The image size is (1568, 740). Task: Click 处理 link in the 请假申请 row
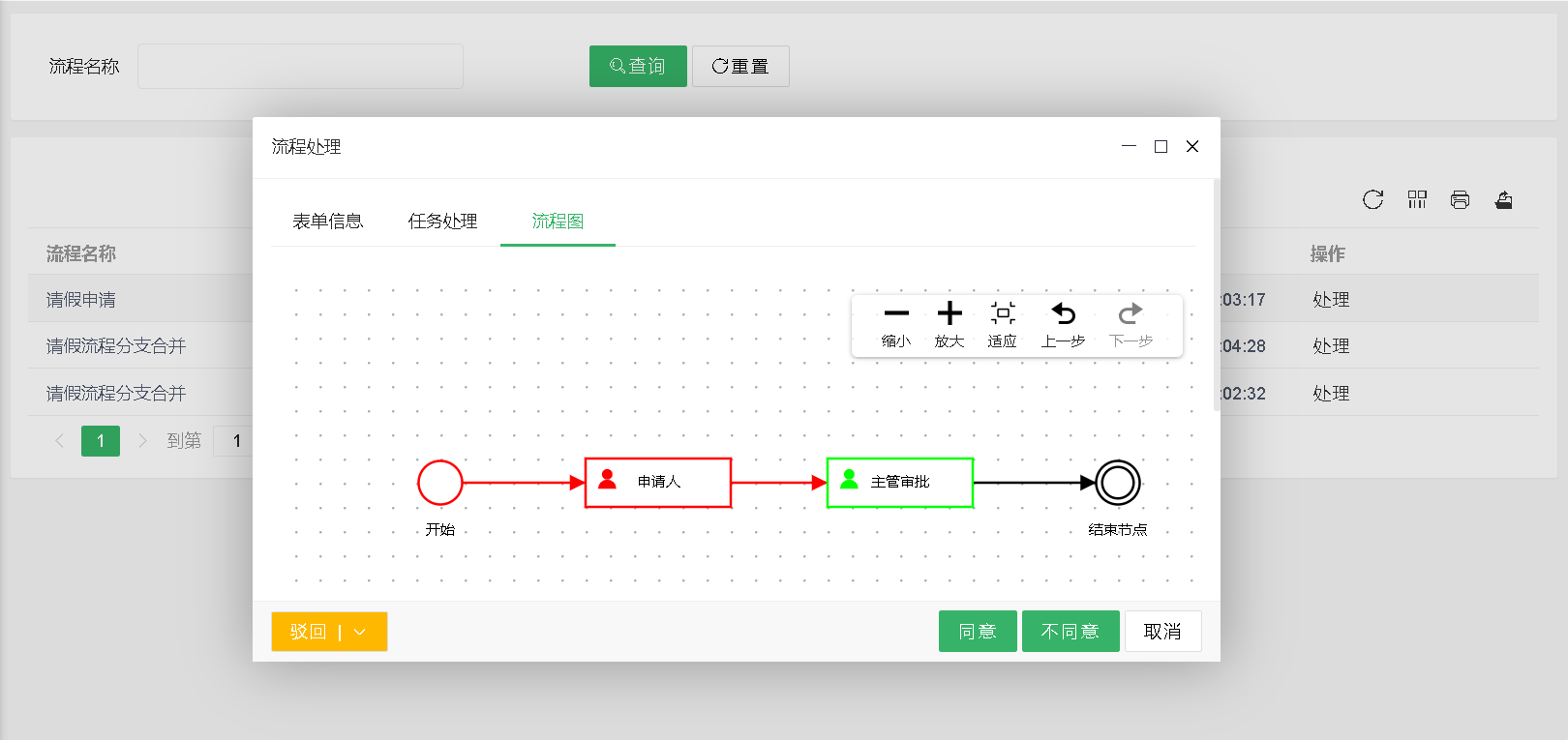tap(1331, 300)
